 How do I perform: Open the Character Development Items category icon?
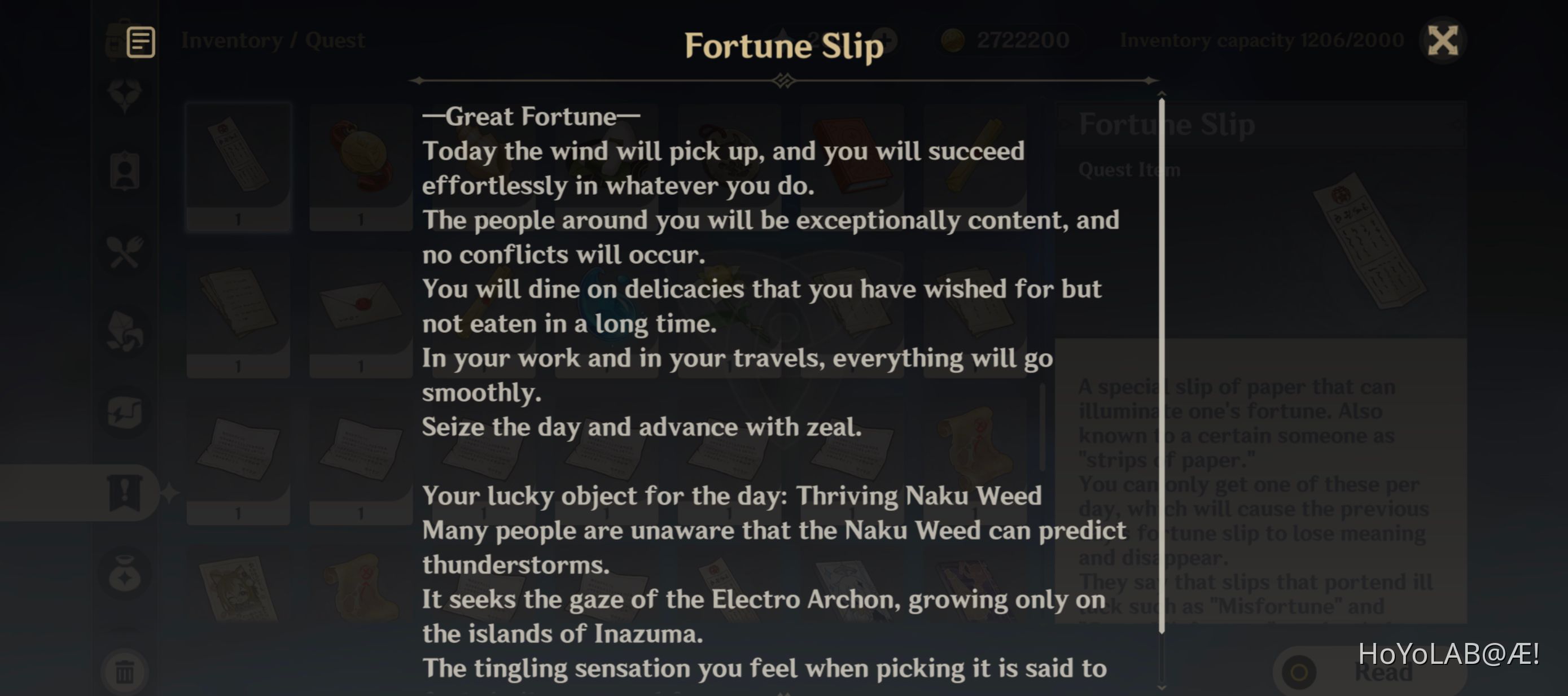point(125,172)
